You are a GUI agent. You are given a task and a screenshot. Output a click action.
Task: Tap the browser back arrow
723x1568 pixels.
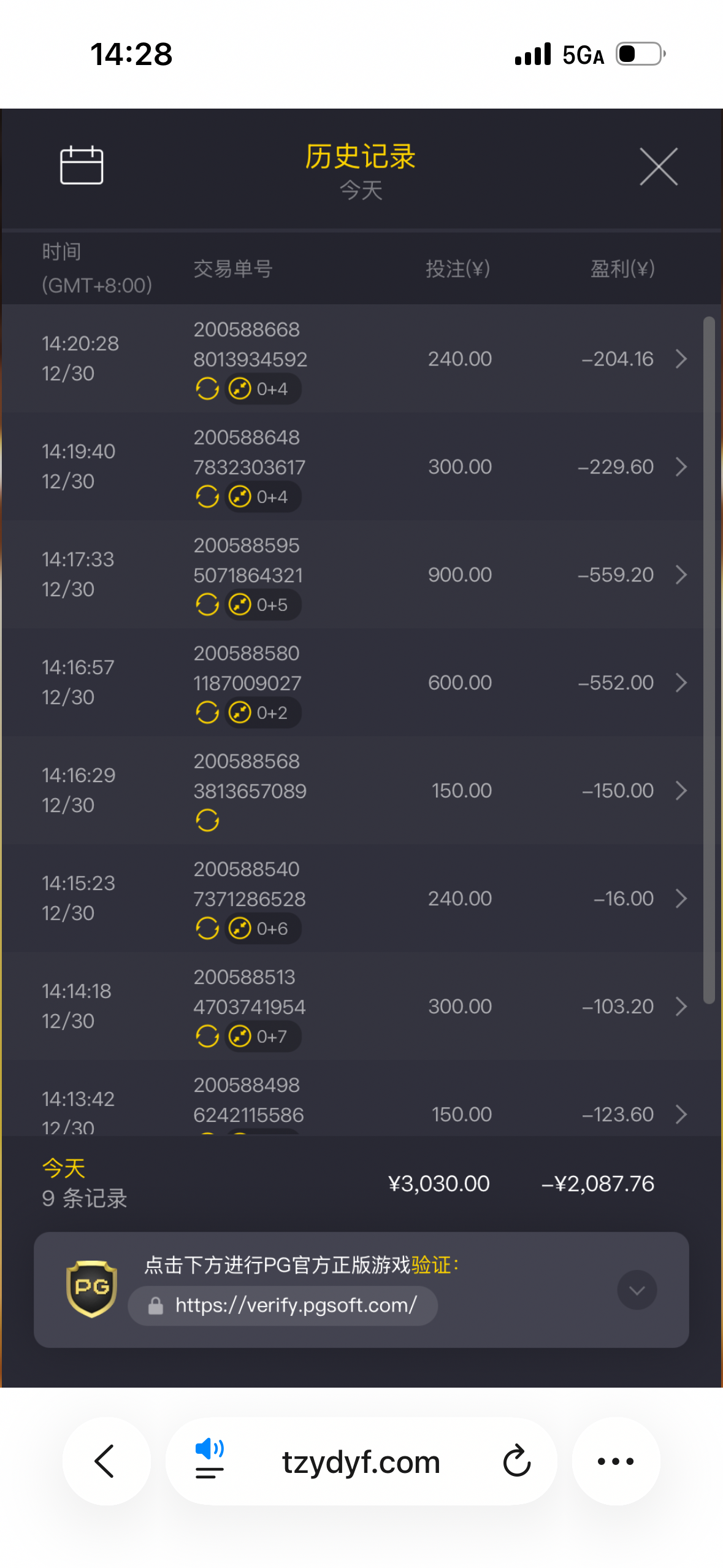coord(105,1461)
